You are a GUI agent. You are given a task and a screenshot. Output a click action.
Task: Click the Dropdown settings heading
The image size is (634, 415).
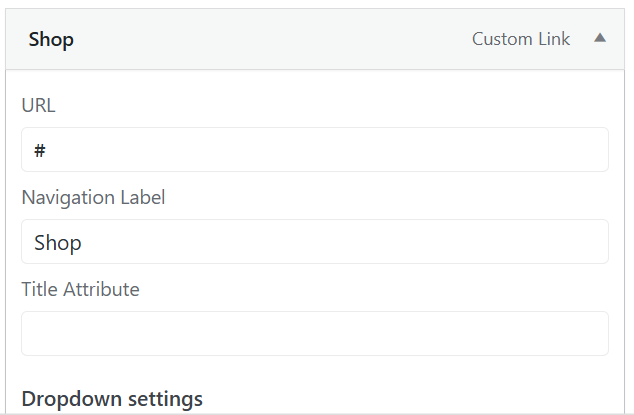(x=112, y=399)
